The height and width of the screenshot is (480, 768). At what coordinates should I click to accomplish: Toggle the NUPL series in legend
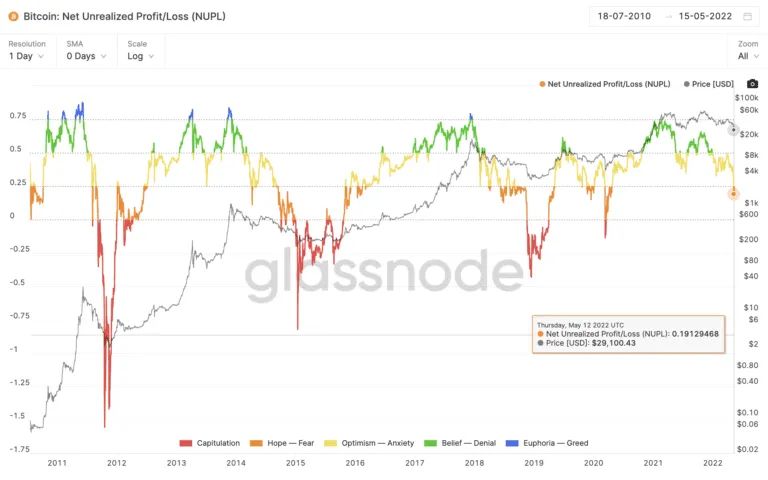(605, 84)
